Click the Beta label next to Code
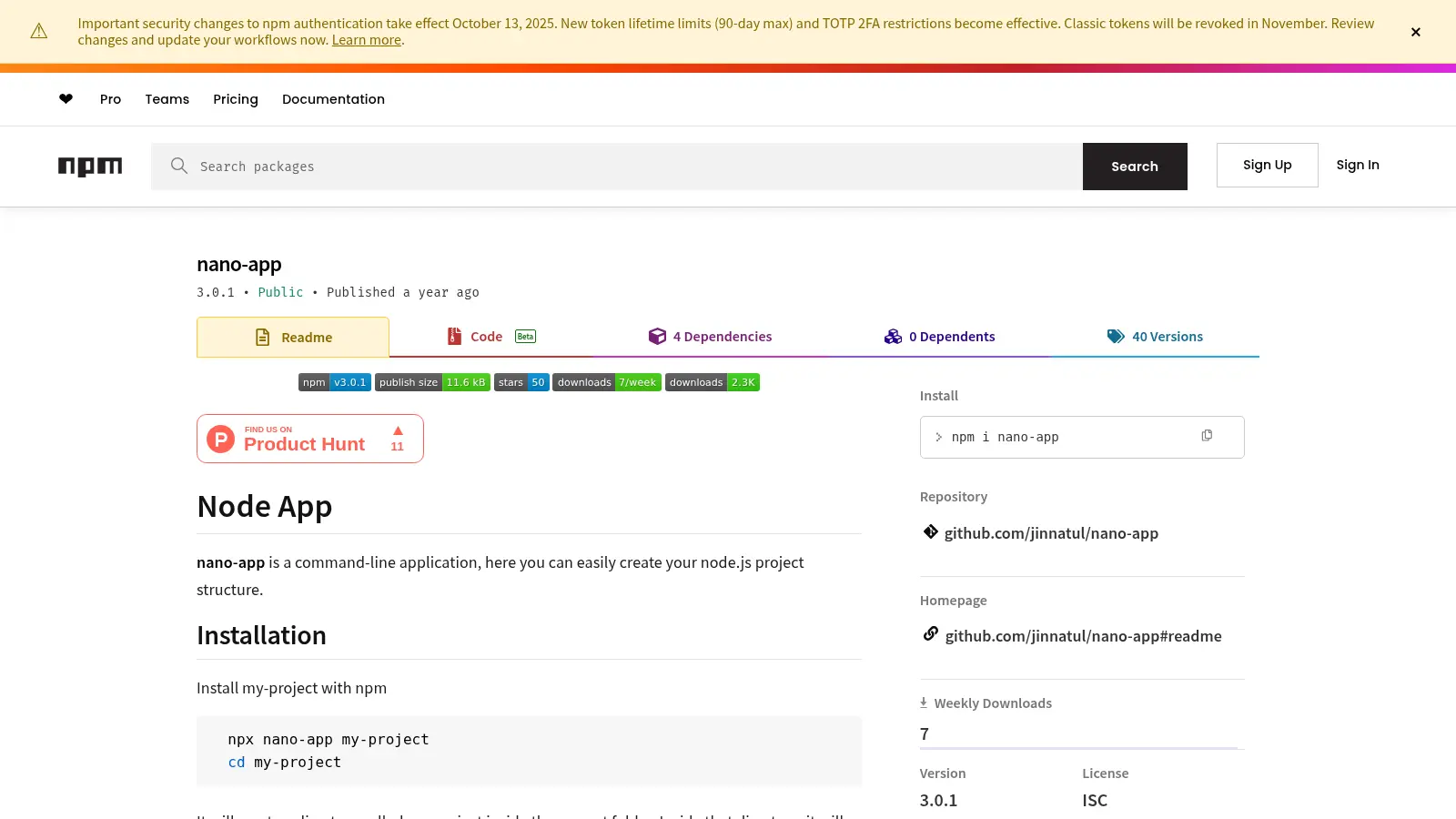This screenshot has width=1456, height=819. (526, 337)
